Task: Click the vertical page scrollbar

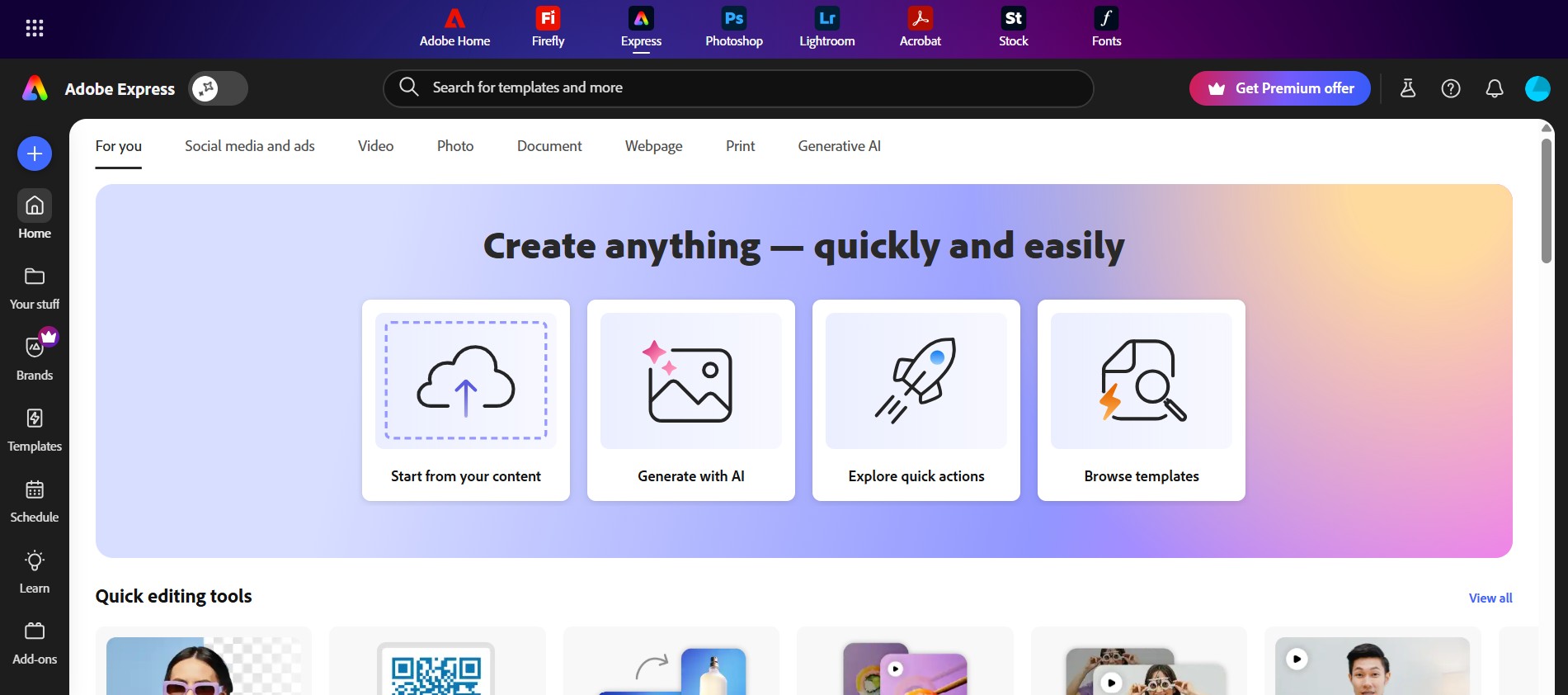Action: [x=1547, y=201]
